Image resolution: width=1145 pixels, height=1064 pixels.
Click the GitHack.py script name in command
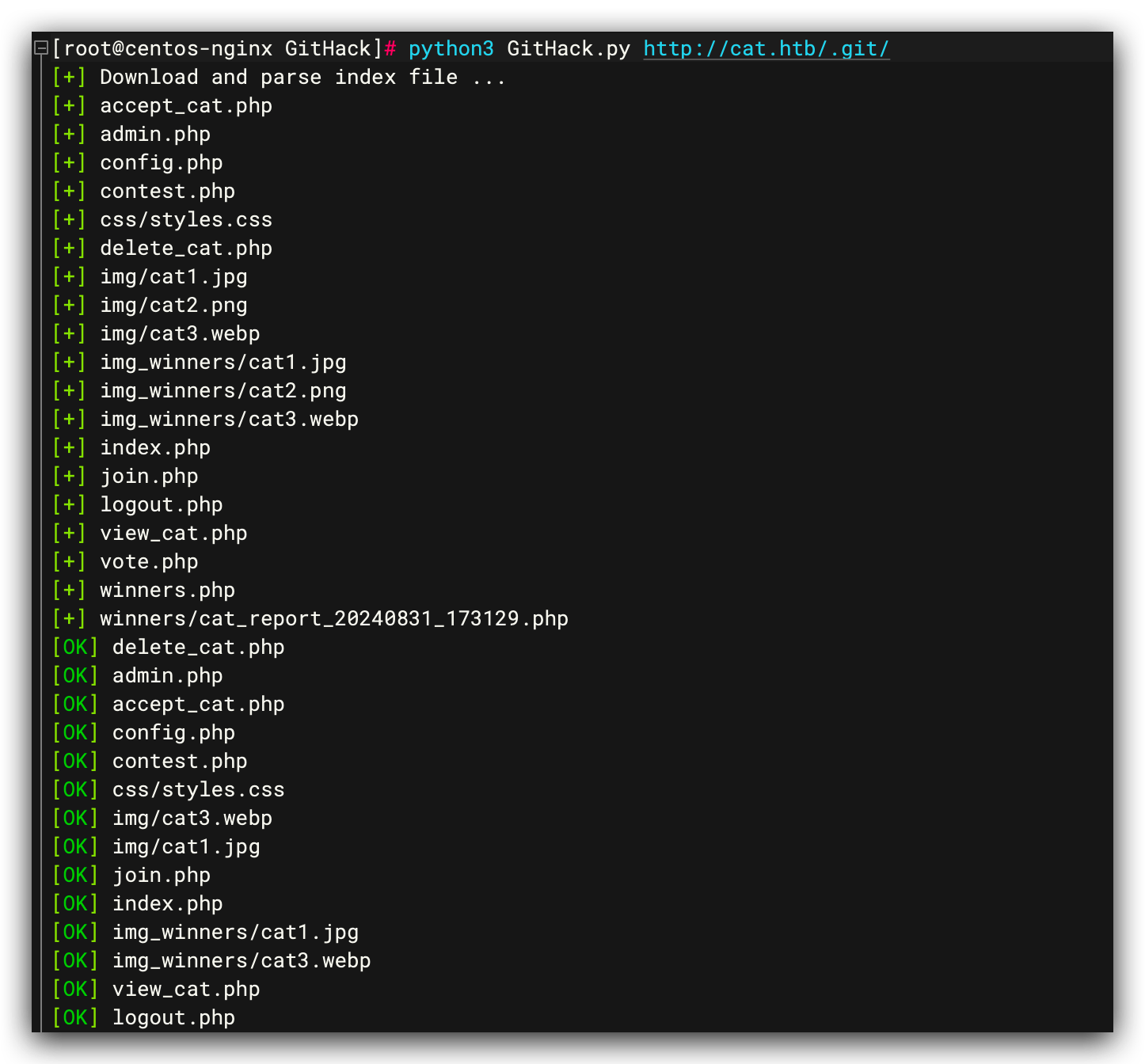tap(568, 49)
